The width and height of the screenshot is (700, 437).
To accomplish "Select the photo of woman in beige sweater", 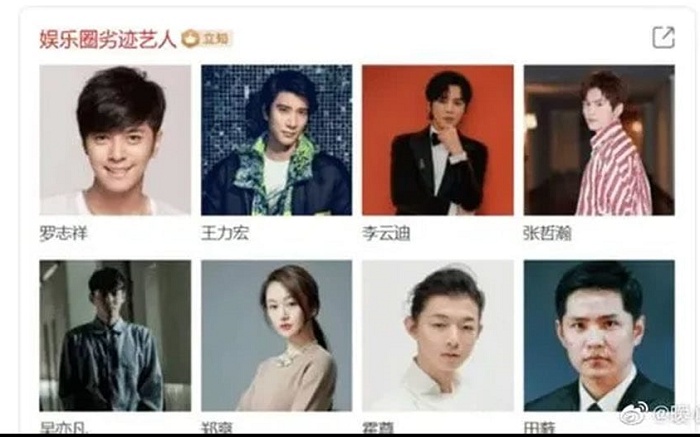I will (276, 336).
